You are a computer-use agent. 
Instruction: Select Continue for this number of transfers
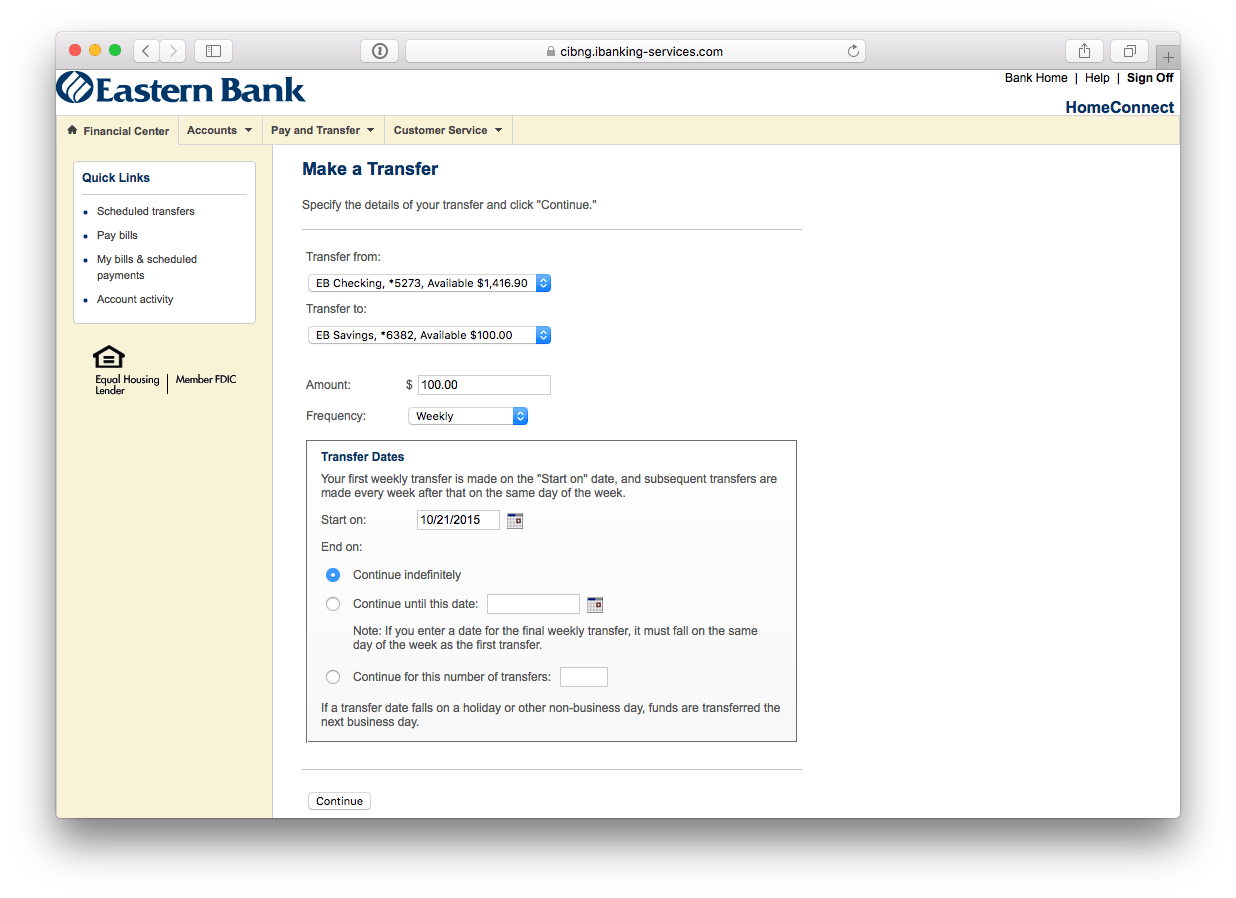coord(333,677)
